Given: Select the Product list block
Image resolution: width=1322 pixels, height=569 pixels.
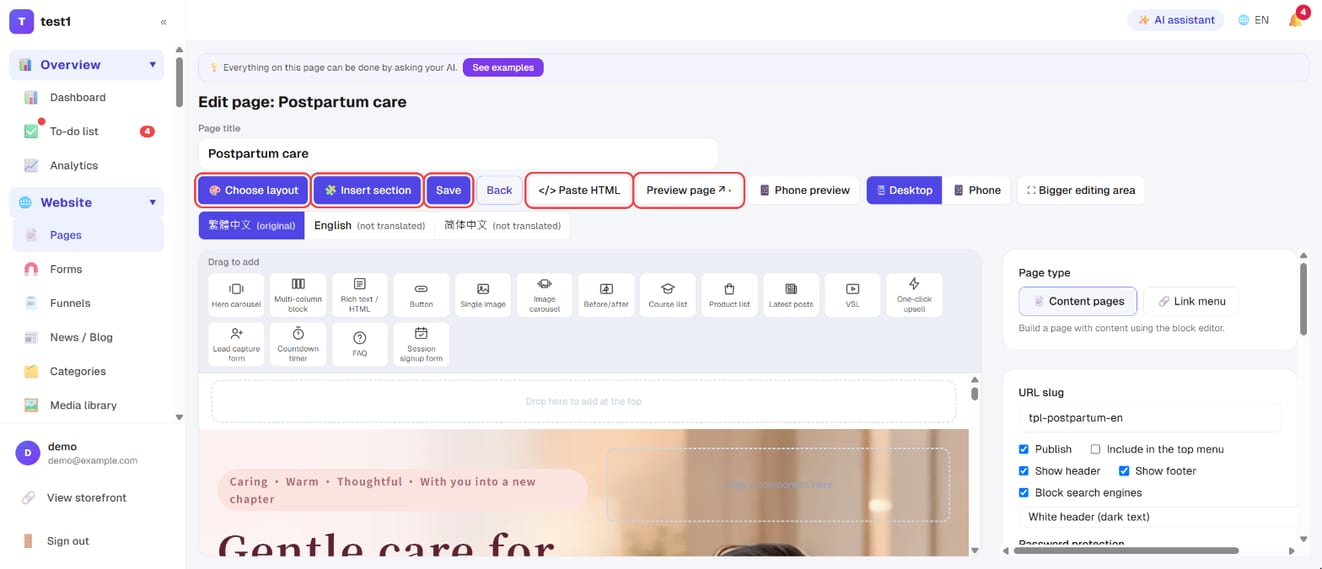Looking at the screenshot, I should [x=730, y=295].
